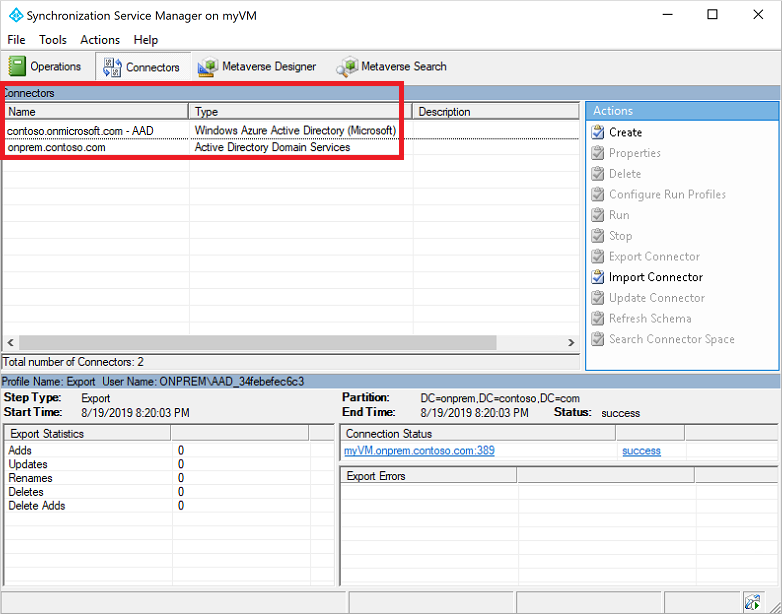Switch to the Metaverse Designer view
Image resolution: width=782 pixels, height=614 pixels.
click(x=257, y=67)
